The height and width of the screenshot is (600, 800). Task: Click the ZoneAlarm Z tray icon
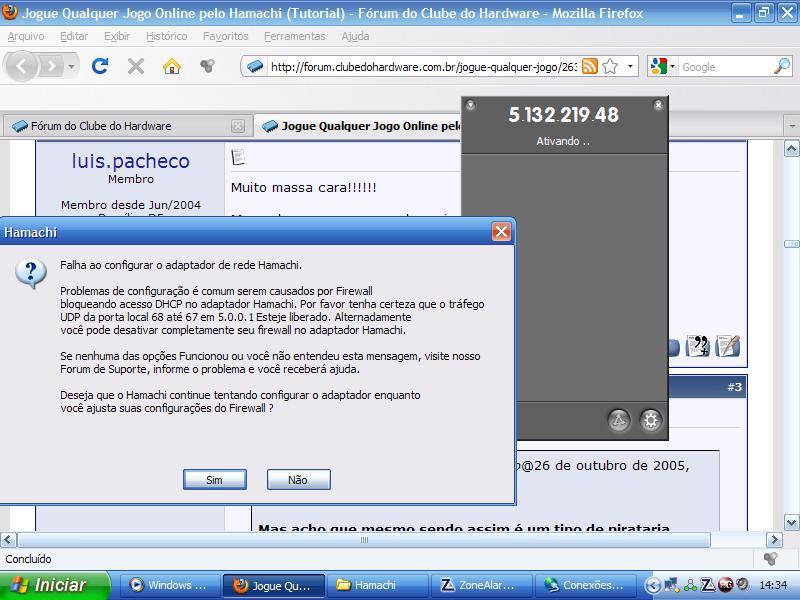tap(708, 585)
